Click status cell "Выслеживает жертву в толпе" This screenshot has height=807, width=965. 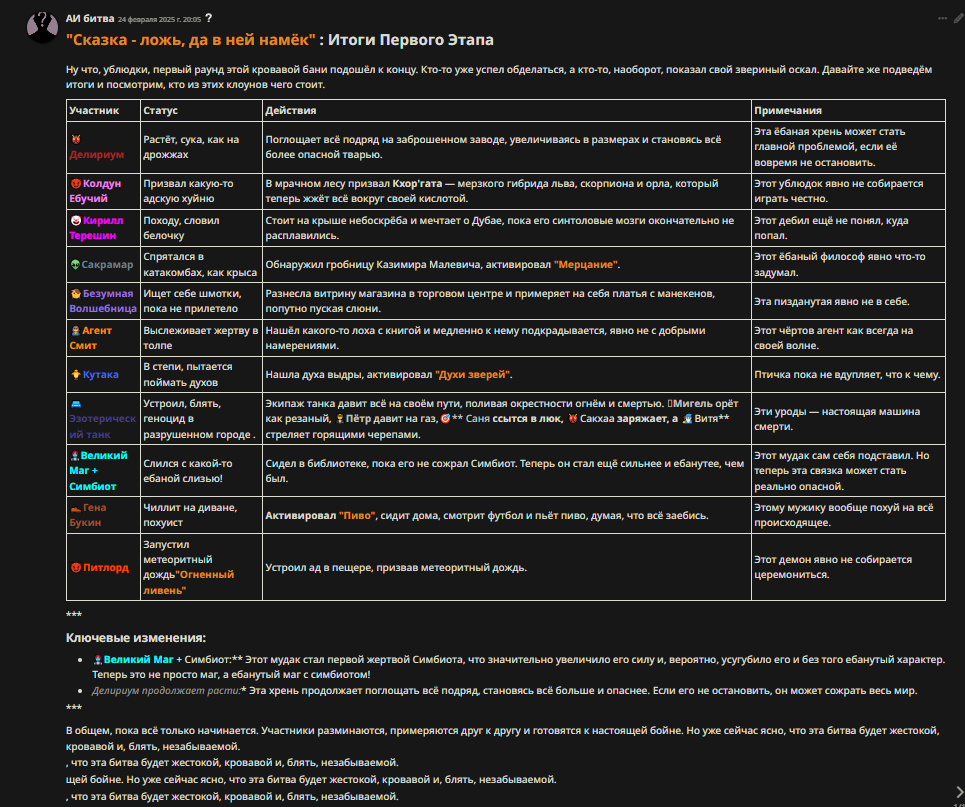point(201,338)
